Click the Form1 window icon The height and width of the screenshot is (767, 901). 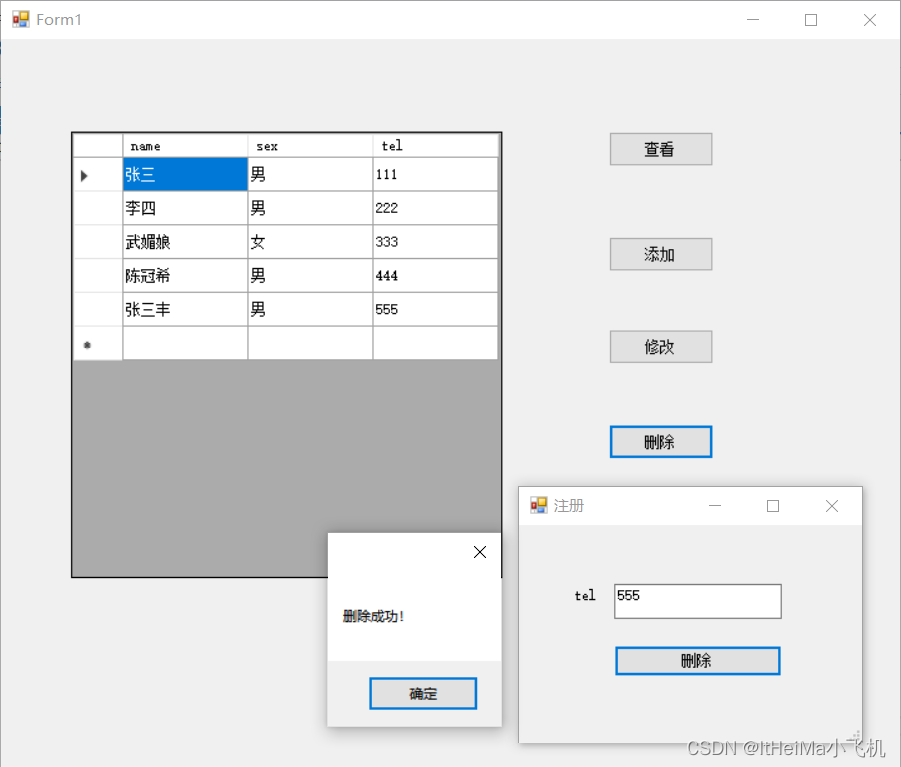click(21, 20)
